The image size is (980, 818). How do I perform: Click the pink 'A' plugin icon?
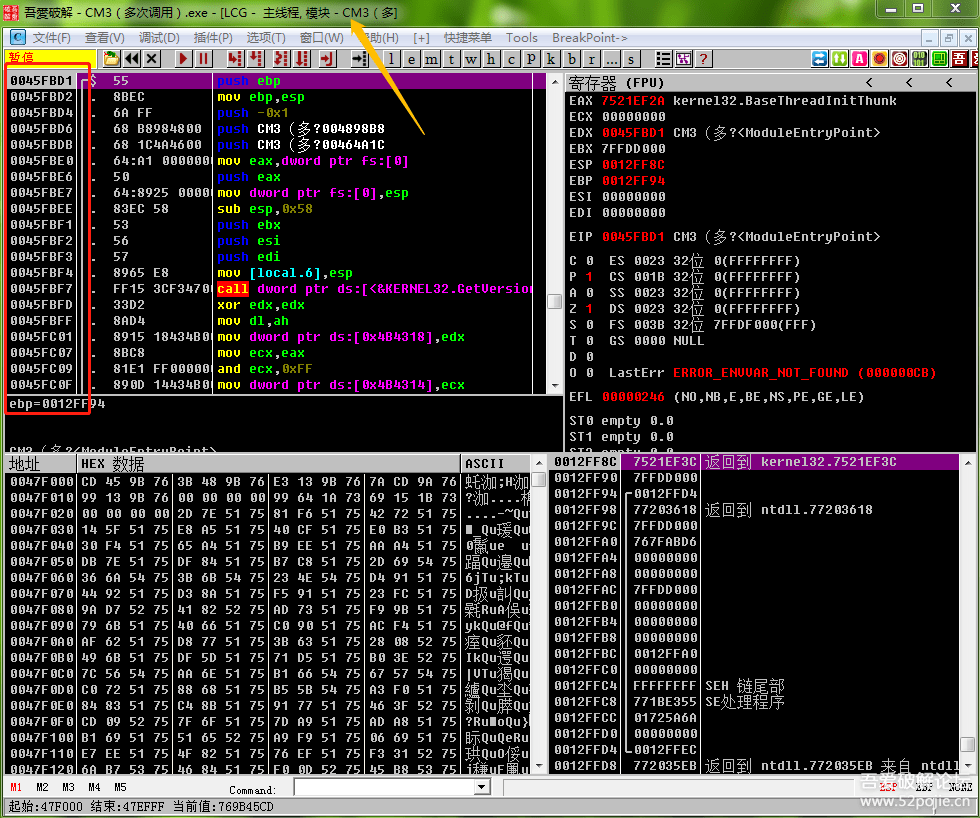(x=859, y=59)
